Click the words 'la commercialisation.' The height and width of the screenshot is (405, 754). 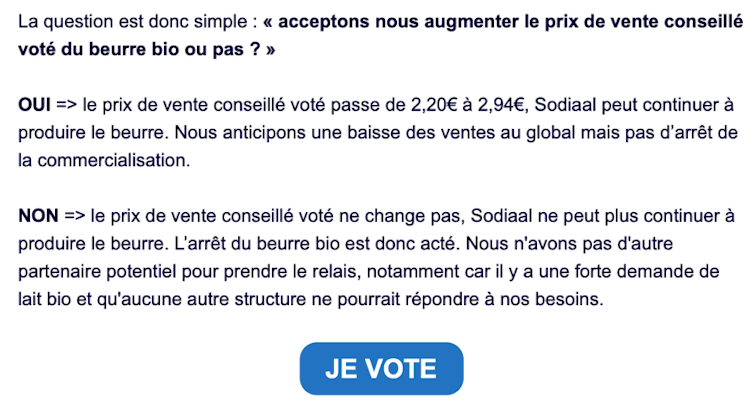(104, 161)
